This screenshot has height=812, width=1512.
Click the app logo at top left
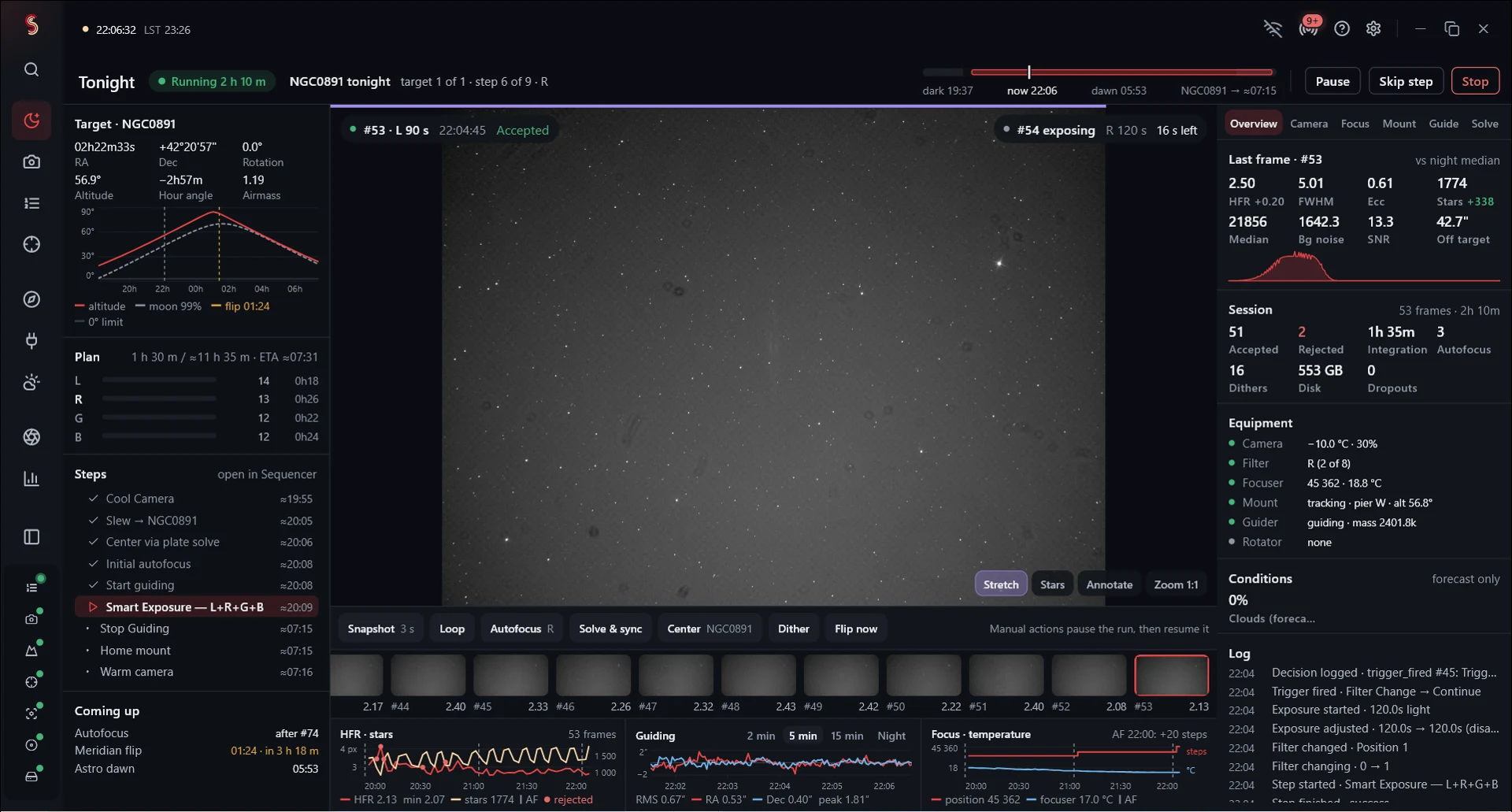pos(31,25)
